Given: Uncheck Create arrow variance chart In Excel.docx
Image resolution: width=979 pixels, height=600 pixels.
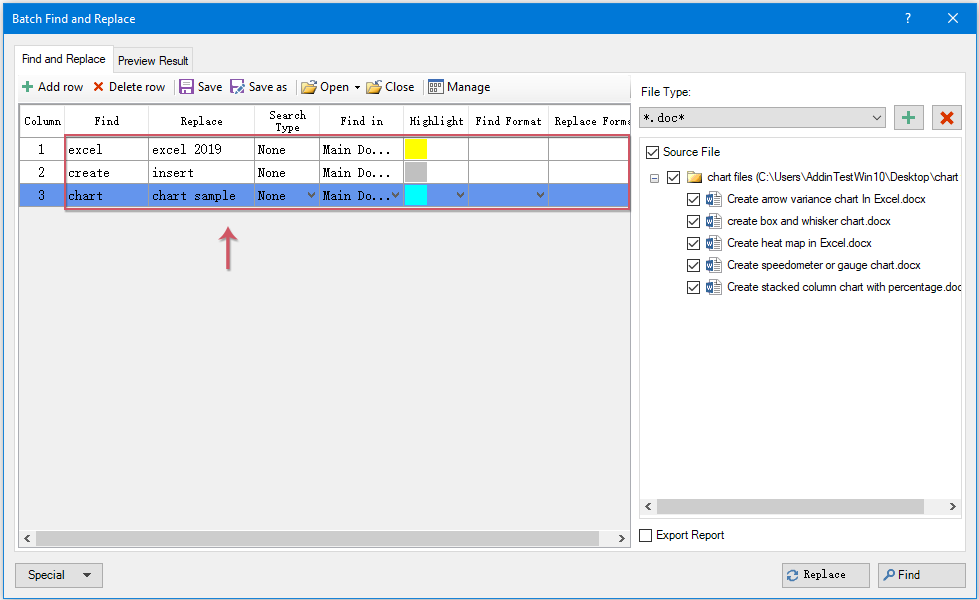Looking at the screenshot, I should [693, 199].
